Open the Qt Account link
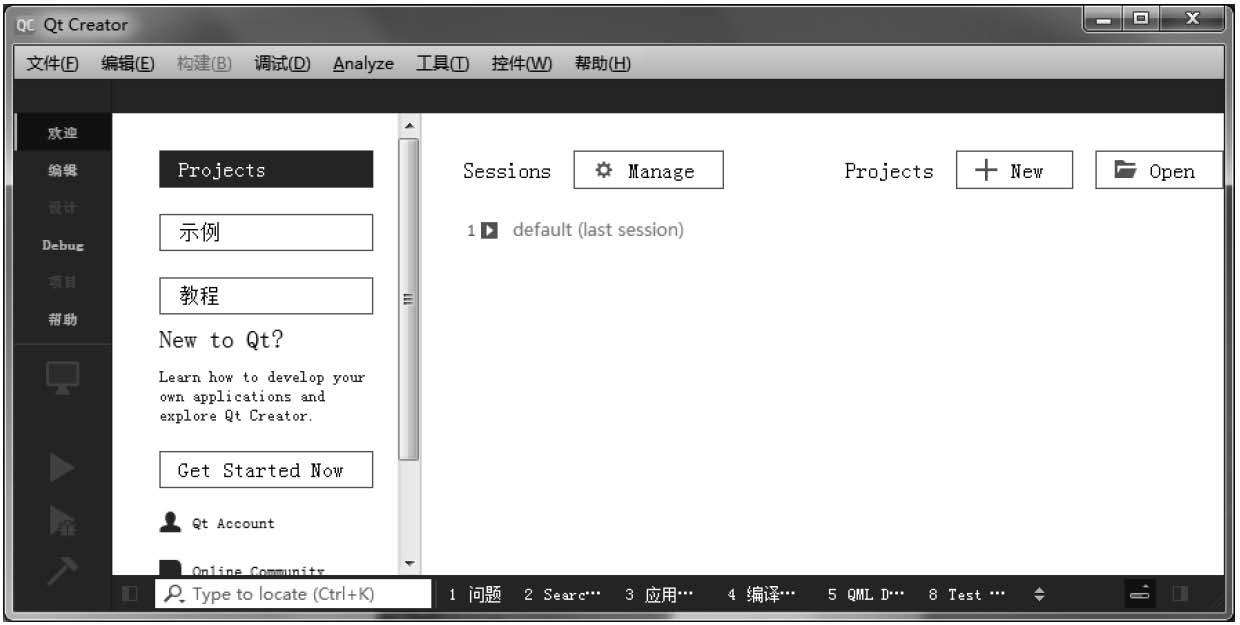 pos(218,523)
